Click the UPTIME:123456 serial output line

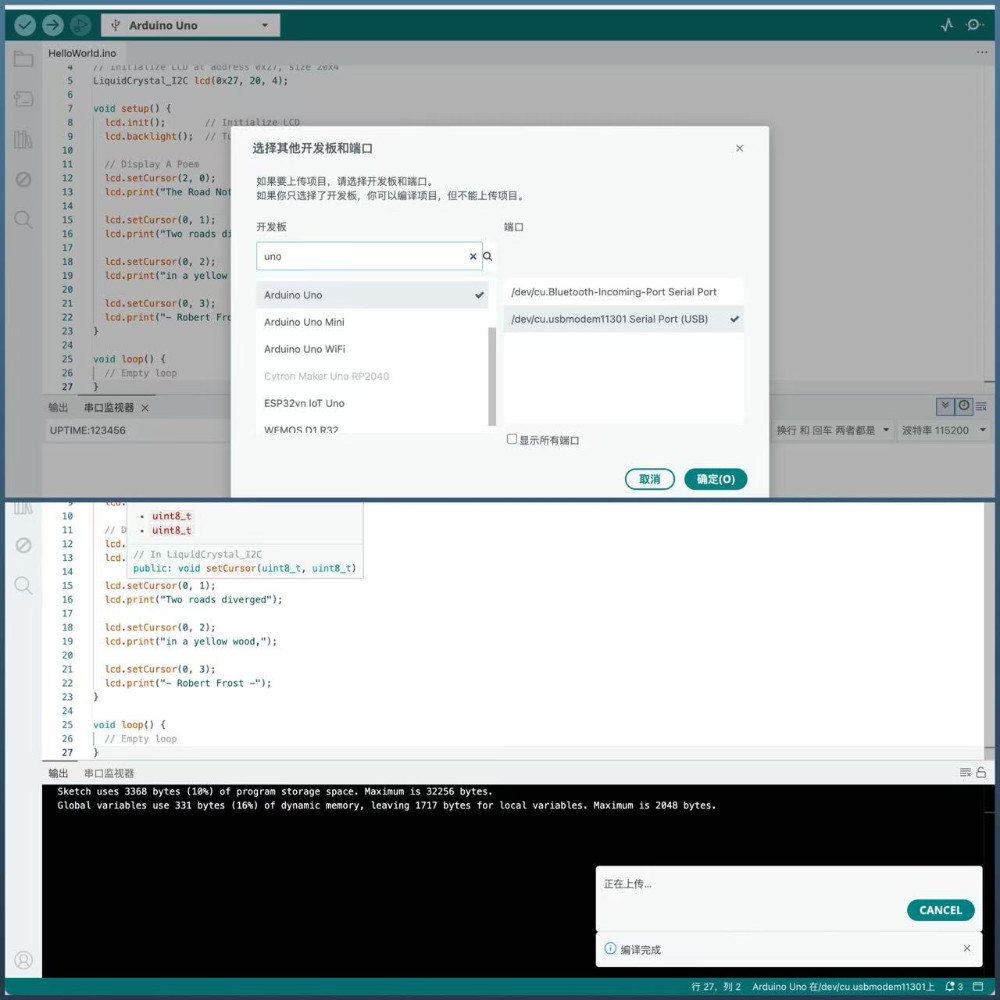coord(87,430)
